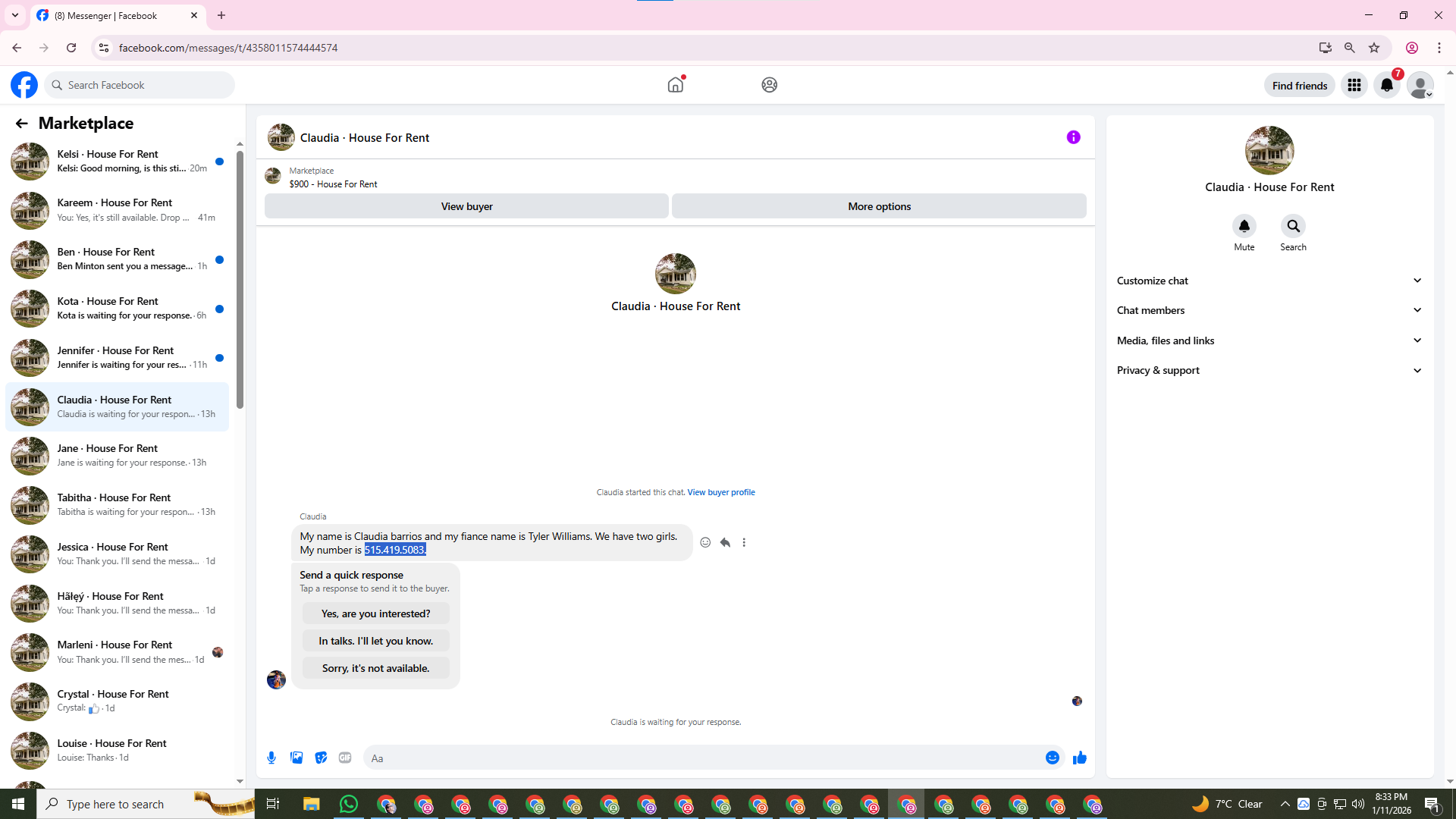1456x819 pixels.
Task: Open Chrome profile icon
Action: [x=1412, y=48]
